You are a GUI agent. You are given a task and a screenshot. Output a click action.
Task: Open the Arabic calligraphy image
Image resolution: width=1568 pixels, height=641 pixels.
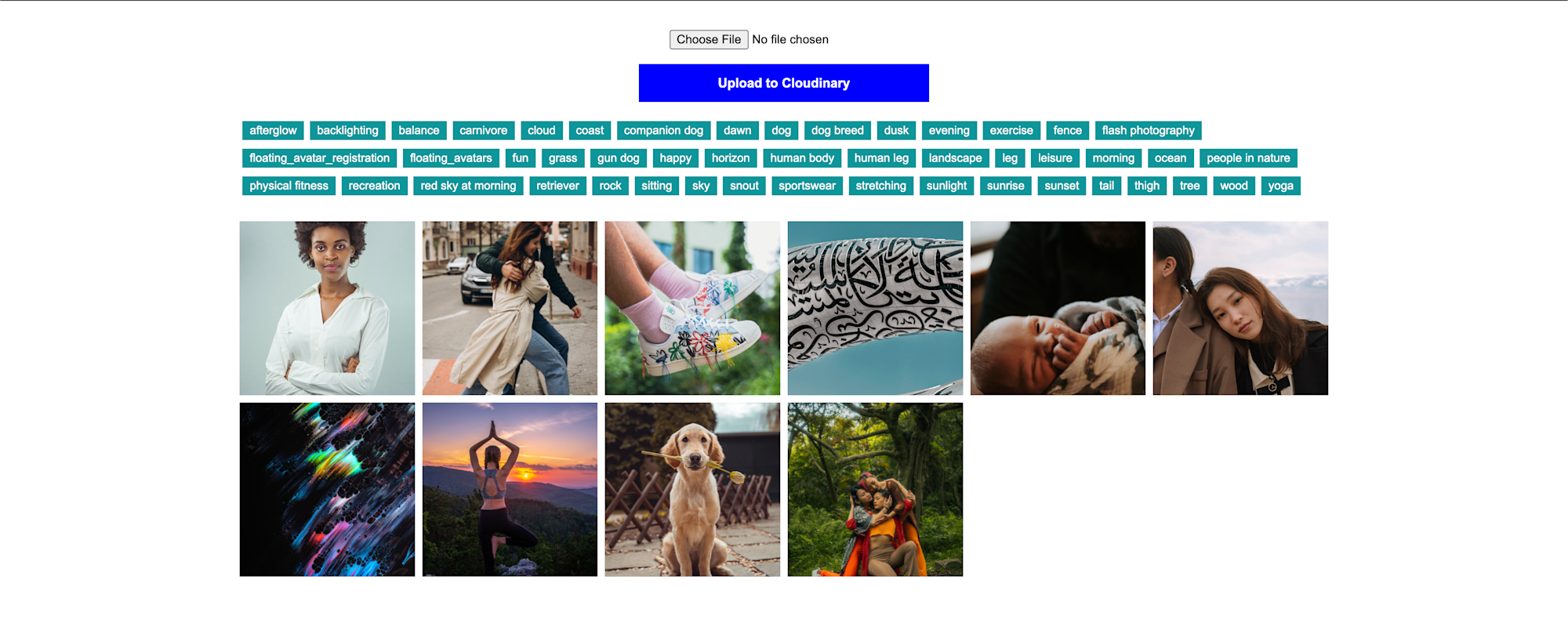[x=875, y=308]
